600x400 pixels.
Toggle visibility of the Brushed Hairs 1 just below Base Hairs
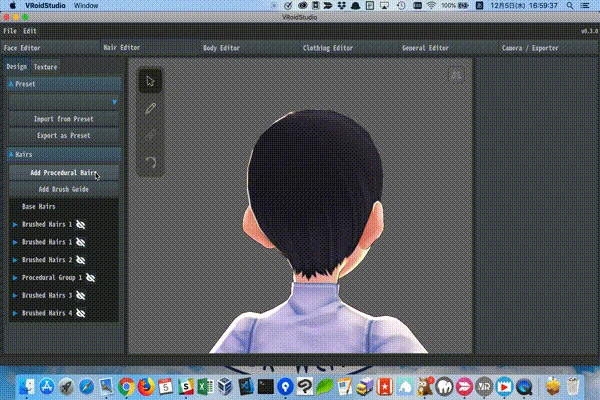coord(80,224)
